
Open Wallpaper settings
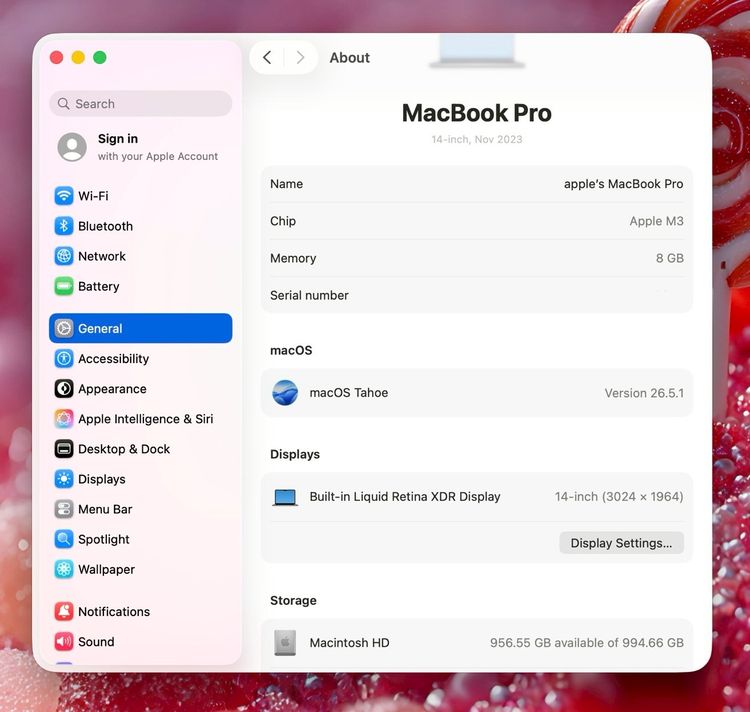(141, 569)
